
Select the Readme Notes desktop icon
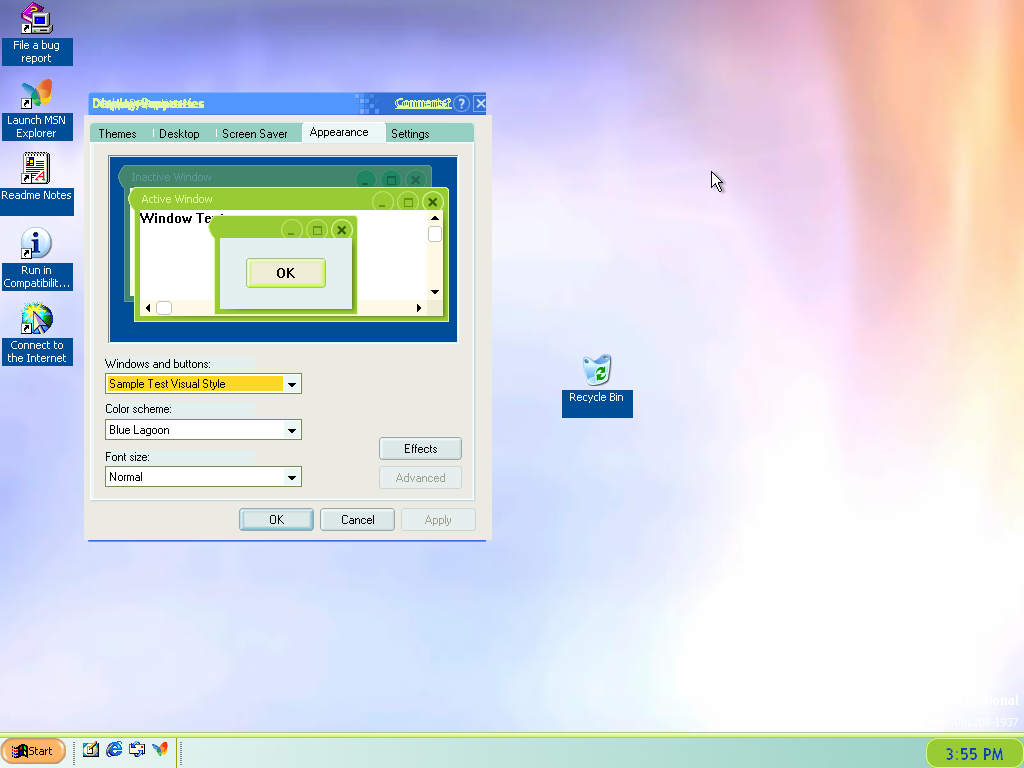(x=37, y=183)
